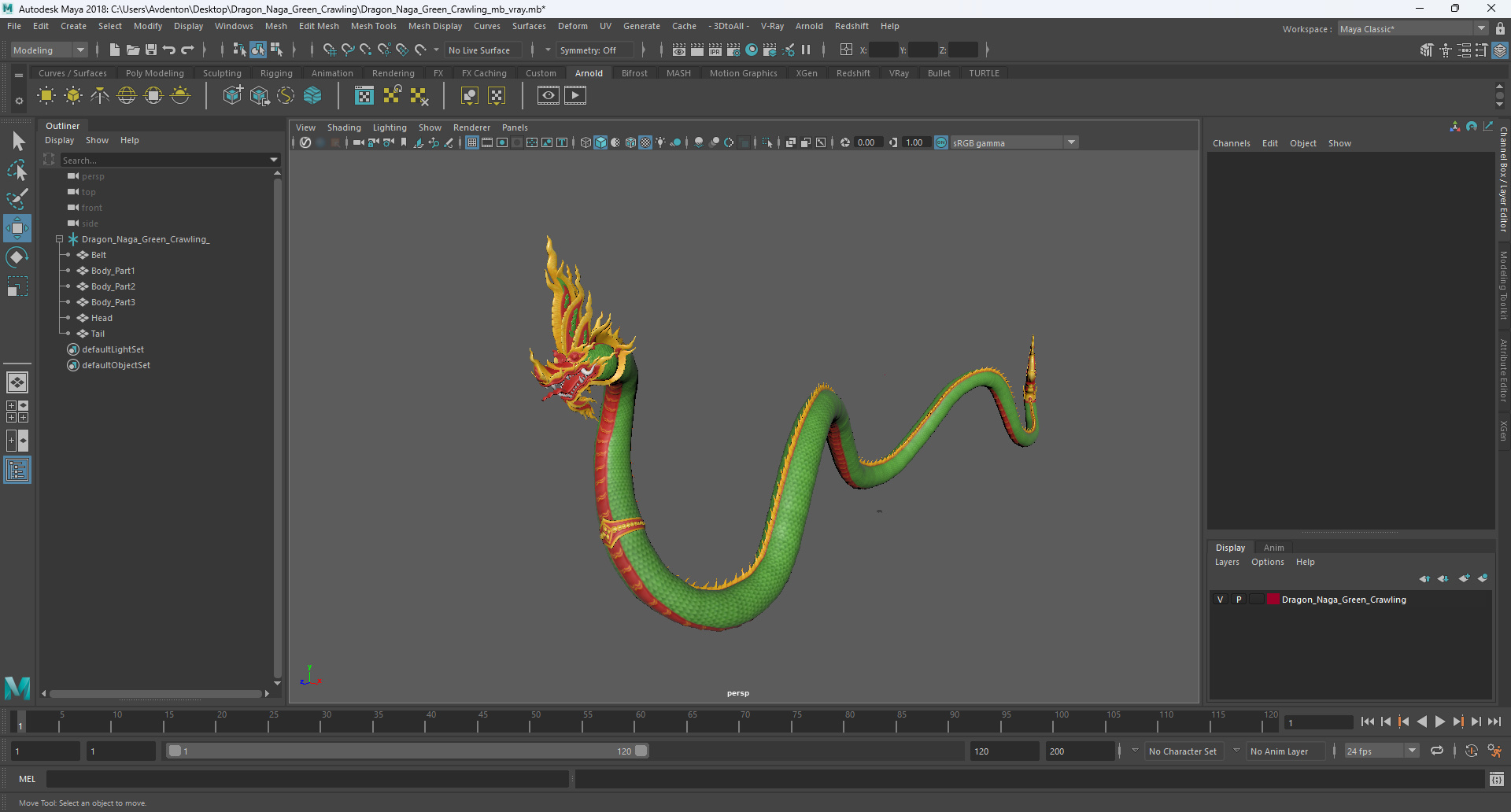1511x812 pixels.
Task: Create an Arnold area light
Action: 46,96
